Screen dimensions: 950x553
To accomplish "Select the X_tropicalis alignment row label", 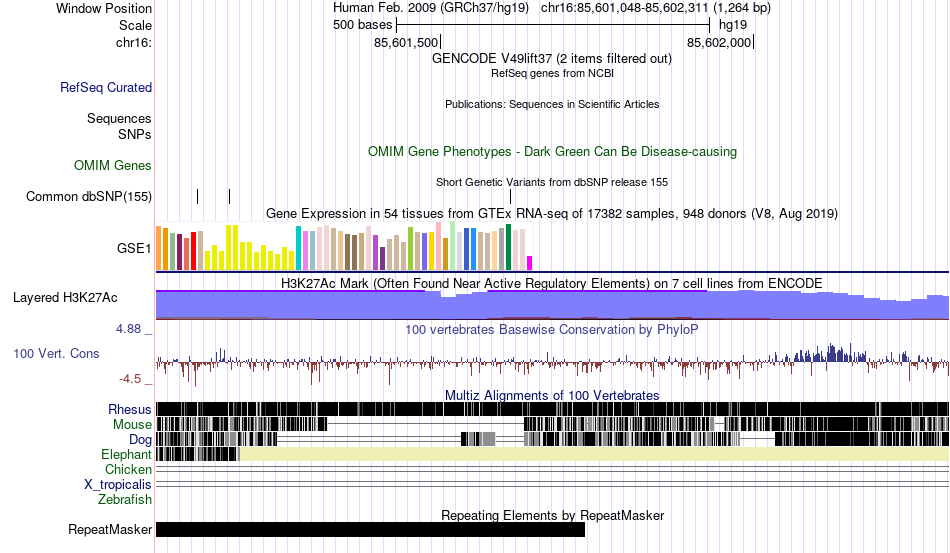I will point(118,485).
